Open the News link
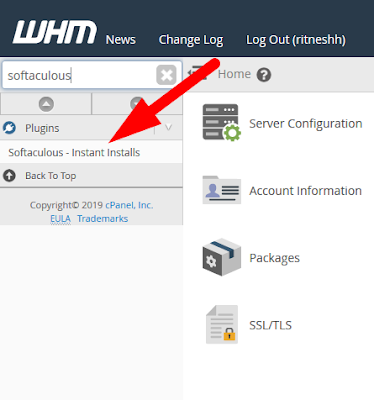374x400 pixels. [121, 40]
